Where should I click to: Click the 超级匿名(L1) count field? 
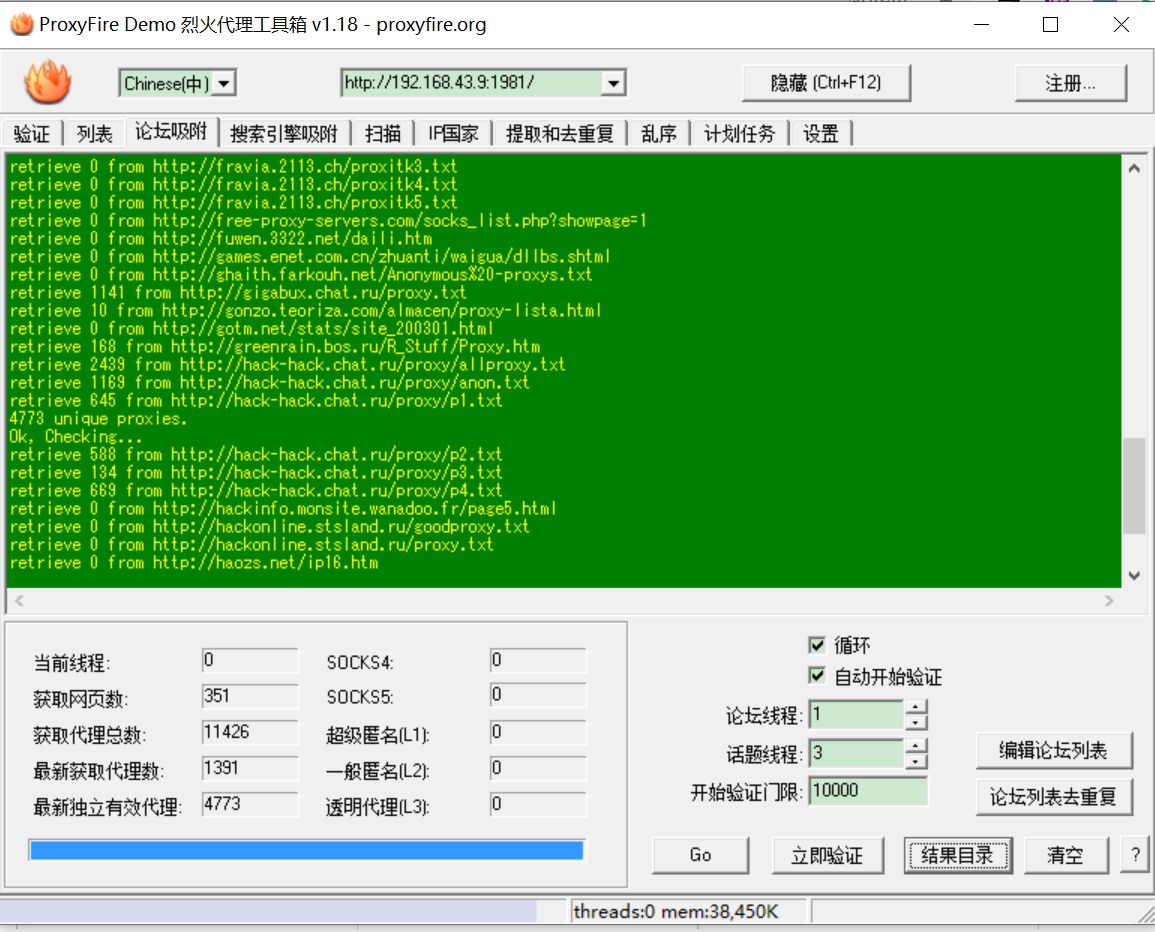pyautogui.click(x=538, y=732)
